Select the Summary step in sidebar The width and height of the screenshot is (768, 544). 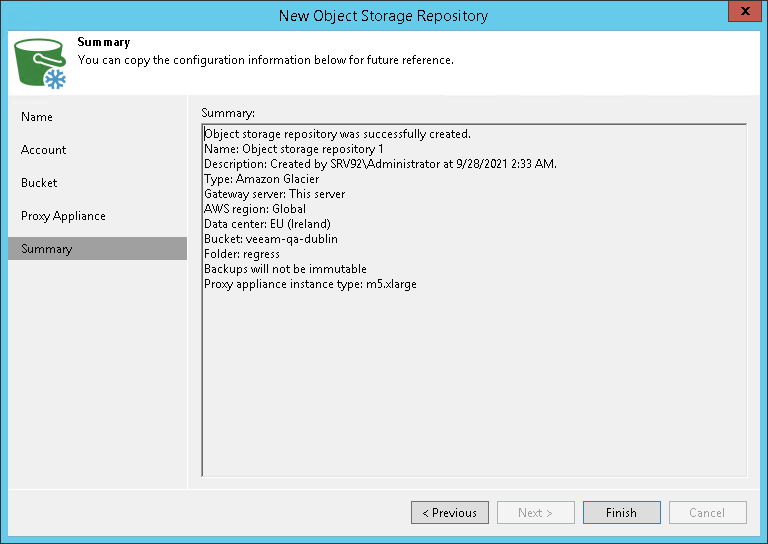(47, 249)
